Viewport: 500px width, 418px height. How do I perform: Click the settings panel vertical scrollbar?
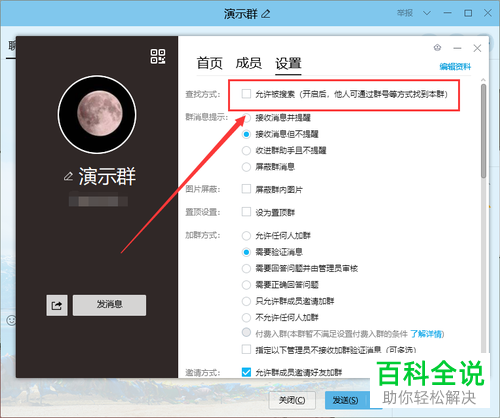[x=483, y=130]
